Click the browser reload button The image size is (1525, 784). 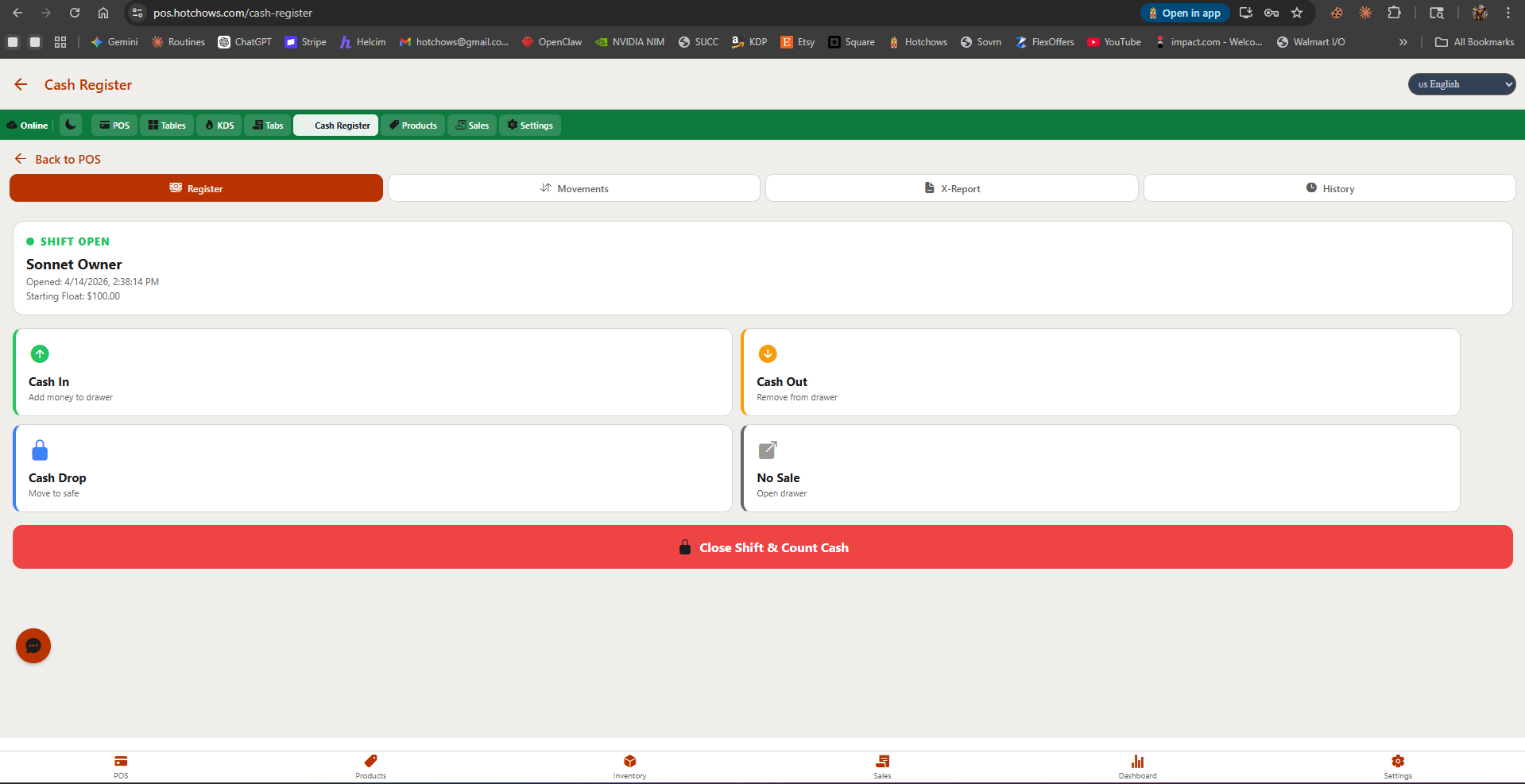pos(75,13)
